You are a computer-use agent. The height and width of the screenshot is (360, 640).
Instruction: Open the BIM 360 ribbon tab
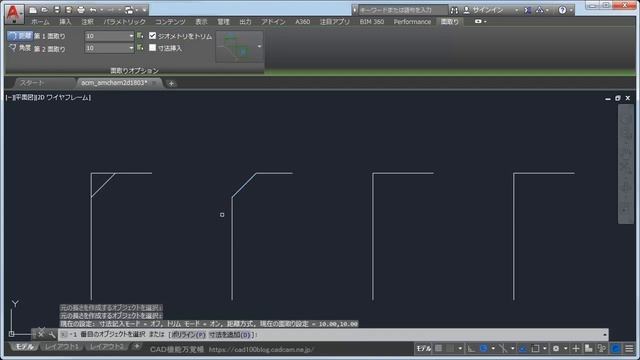tap(372, 22)
